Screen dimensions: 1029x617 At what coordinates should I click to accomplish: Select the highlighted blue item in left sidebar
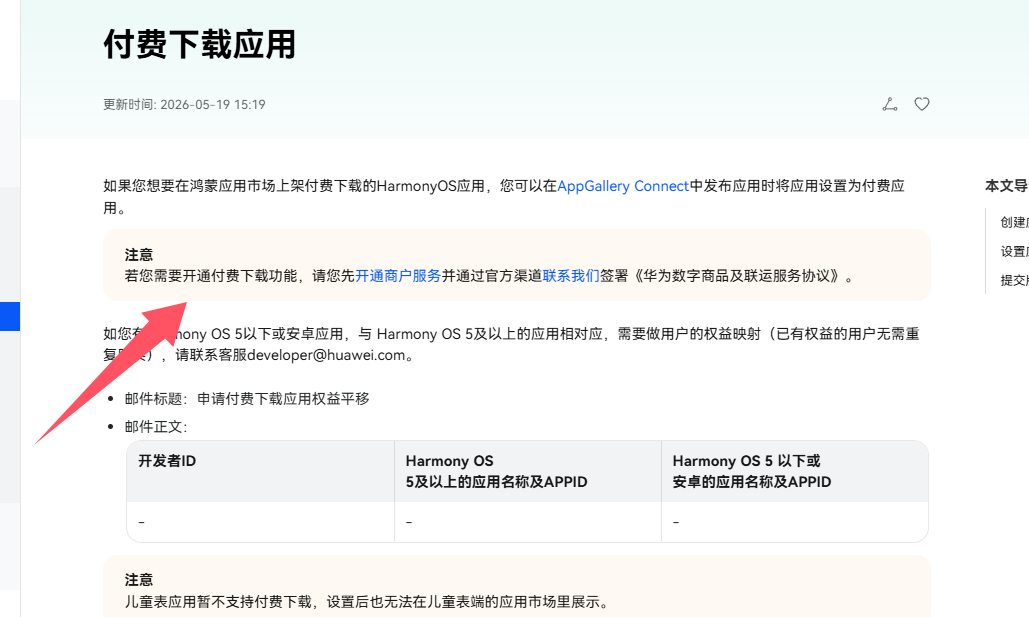point(10,316)
